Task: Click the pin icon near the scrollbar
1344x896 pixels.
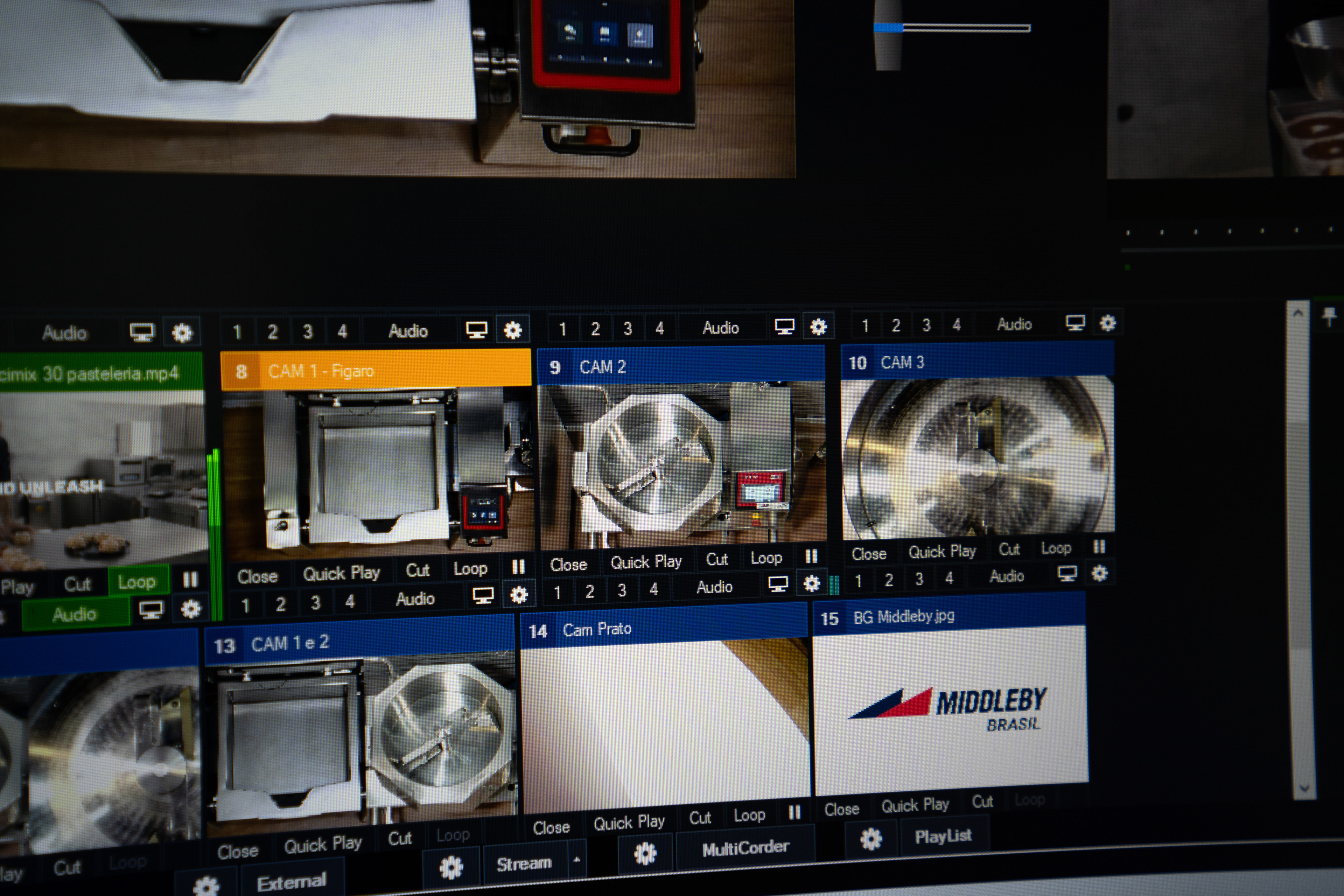Action: click(x=1329, y=316)
